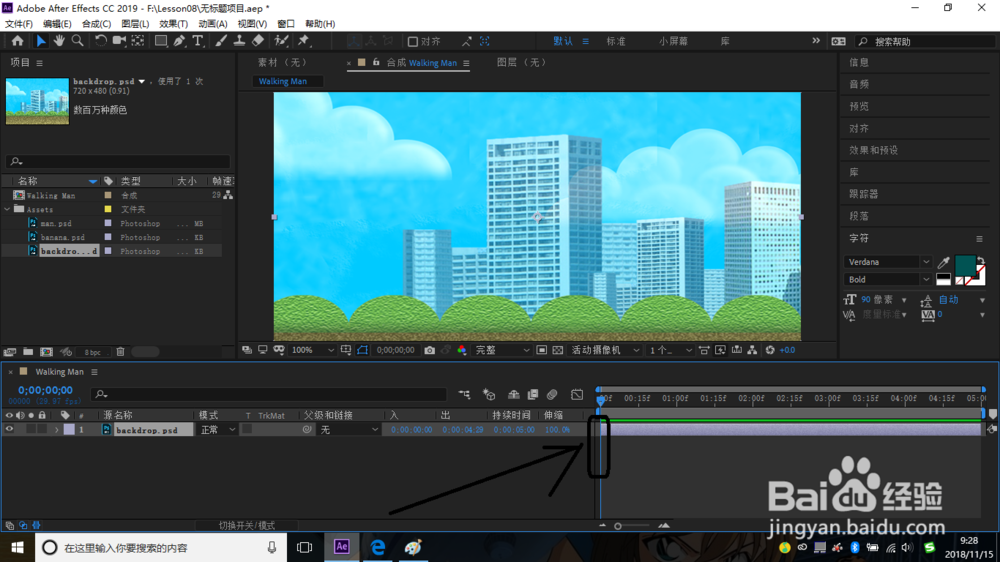Image resolution: width=1000 pixels, height=562 pixels.
Task: Toggle lock switch for backdrop.psd layer
Action: point(42,430)
